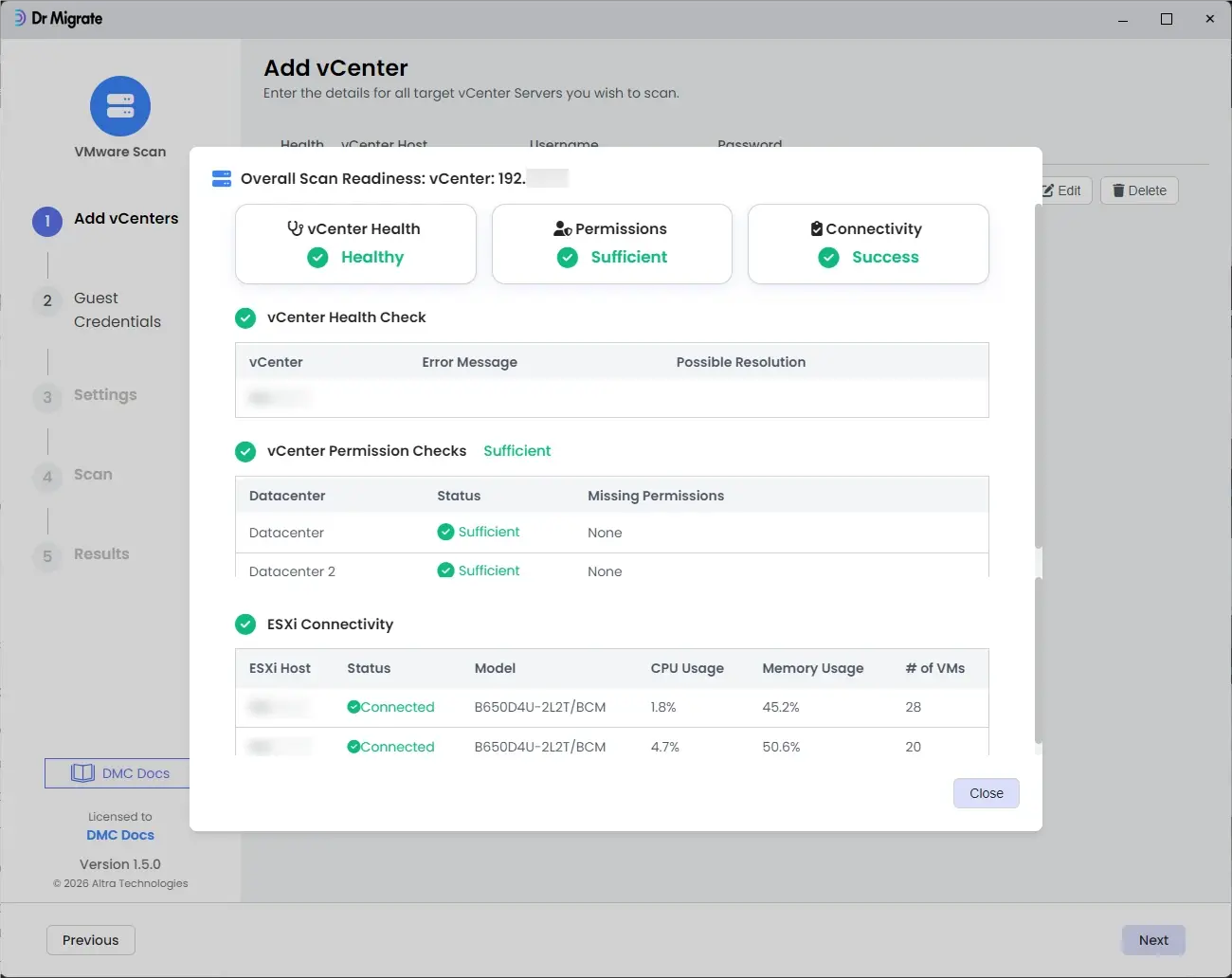This screenshot has width=1232, height=978.
Task: Click the # of VMs column header
Action: [x=935, y=668]
